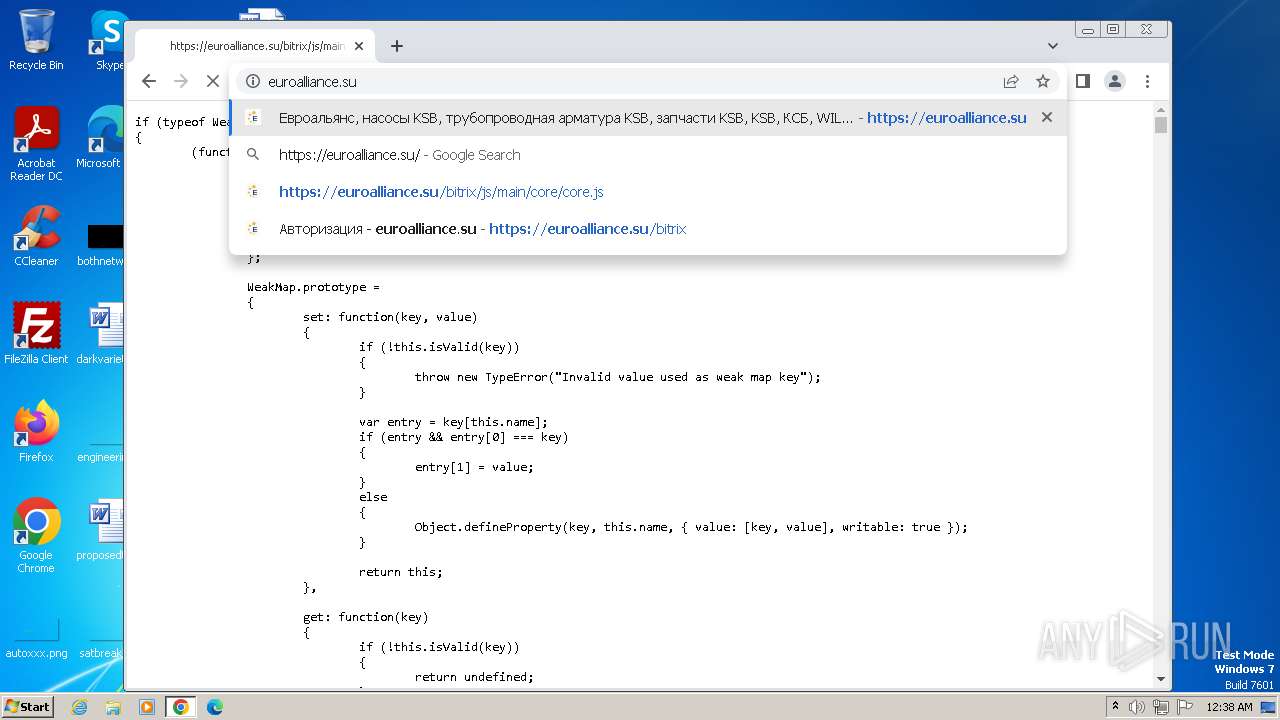Viewport: 1280px width, 720px height.
Task: Open Microsoft Edge taskbar icon
Action: coord(214,707)
